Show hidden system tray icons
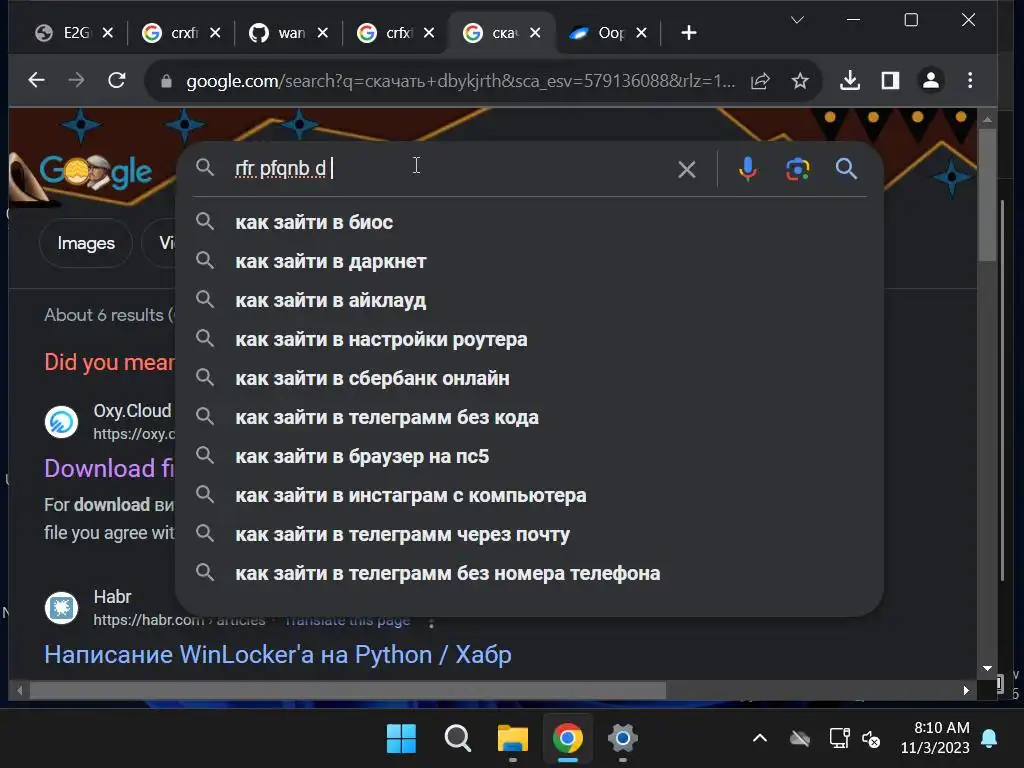This screenshot has height=768, width=1024. 760,739
